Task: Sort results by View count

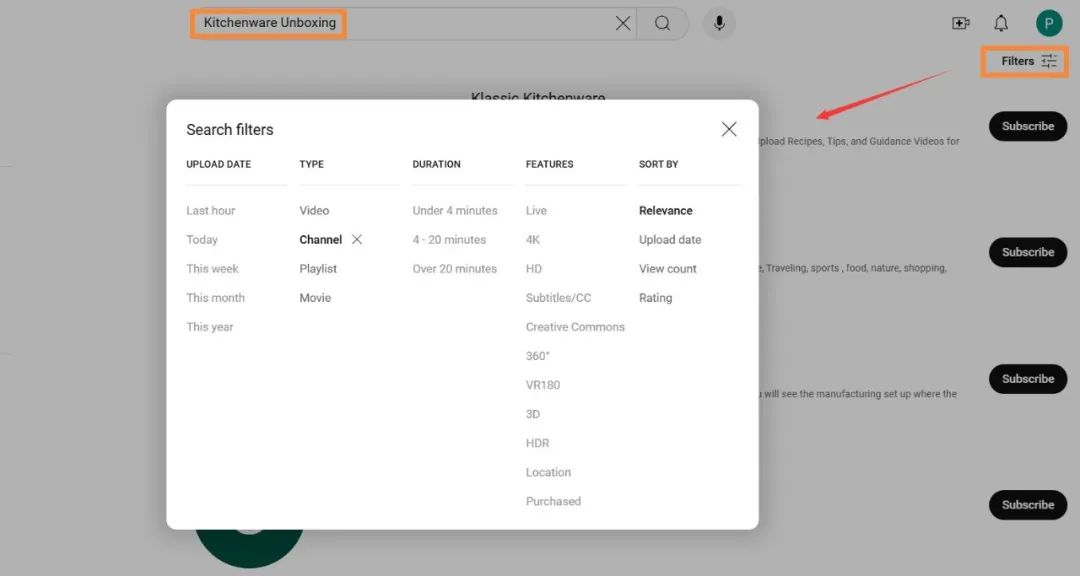Action: [x=668, y=269]
